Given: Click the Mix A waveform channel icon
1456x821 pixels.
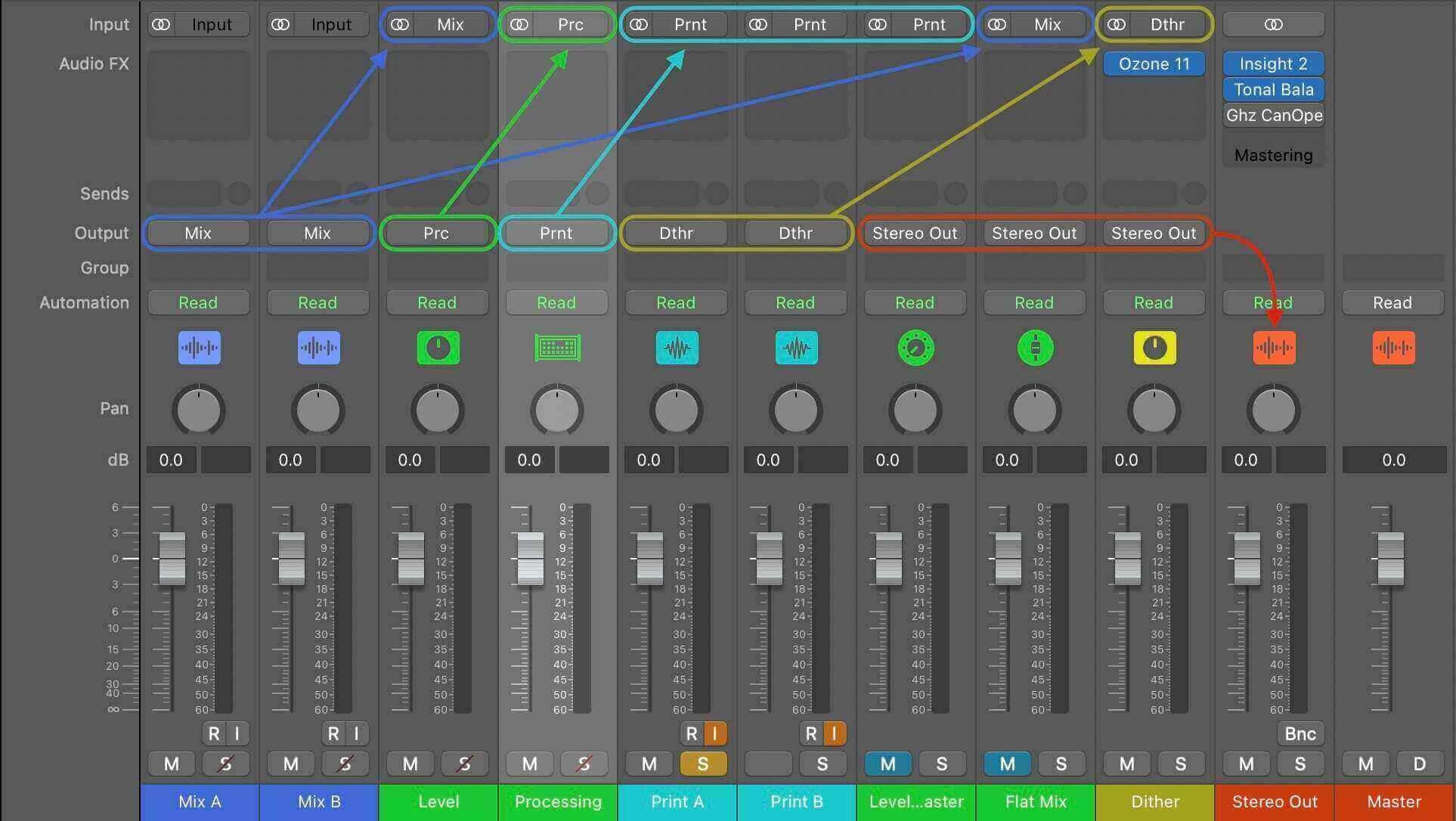Looking at the screenshot, I should click(x=199, y=348).
